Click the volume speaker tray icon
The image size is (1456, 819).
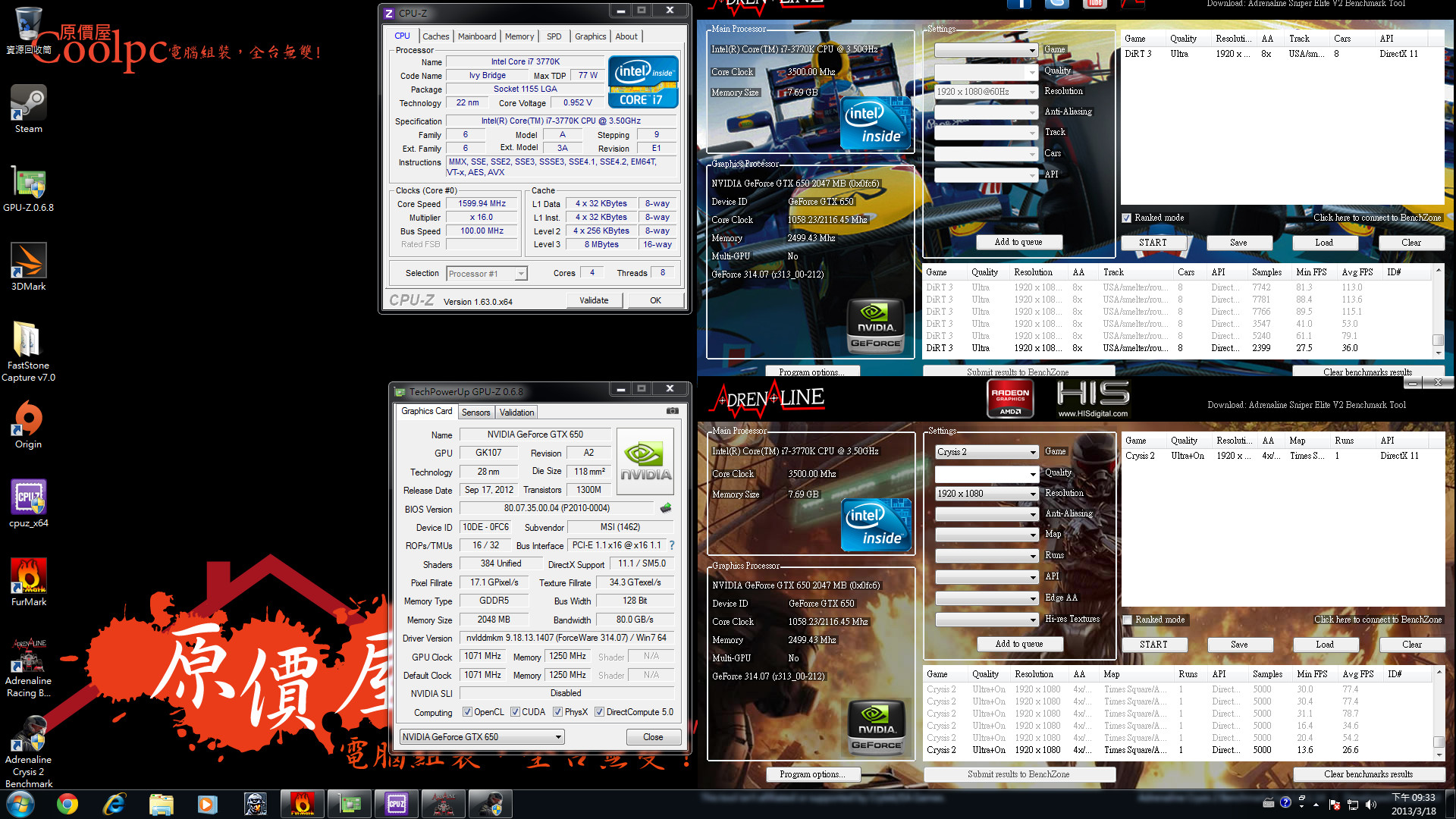click(1370, 804)
